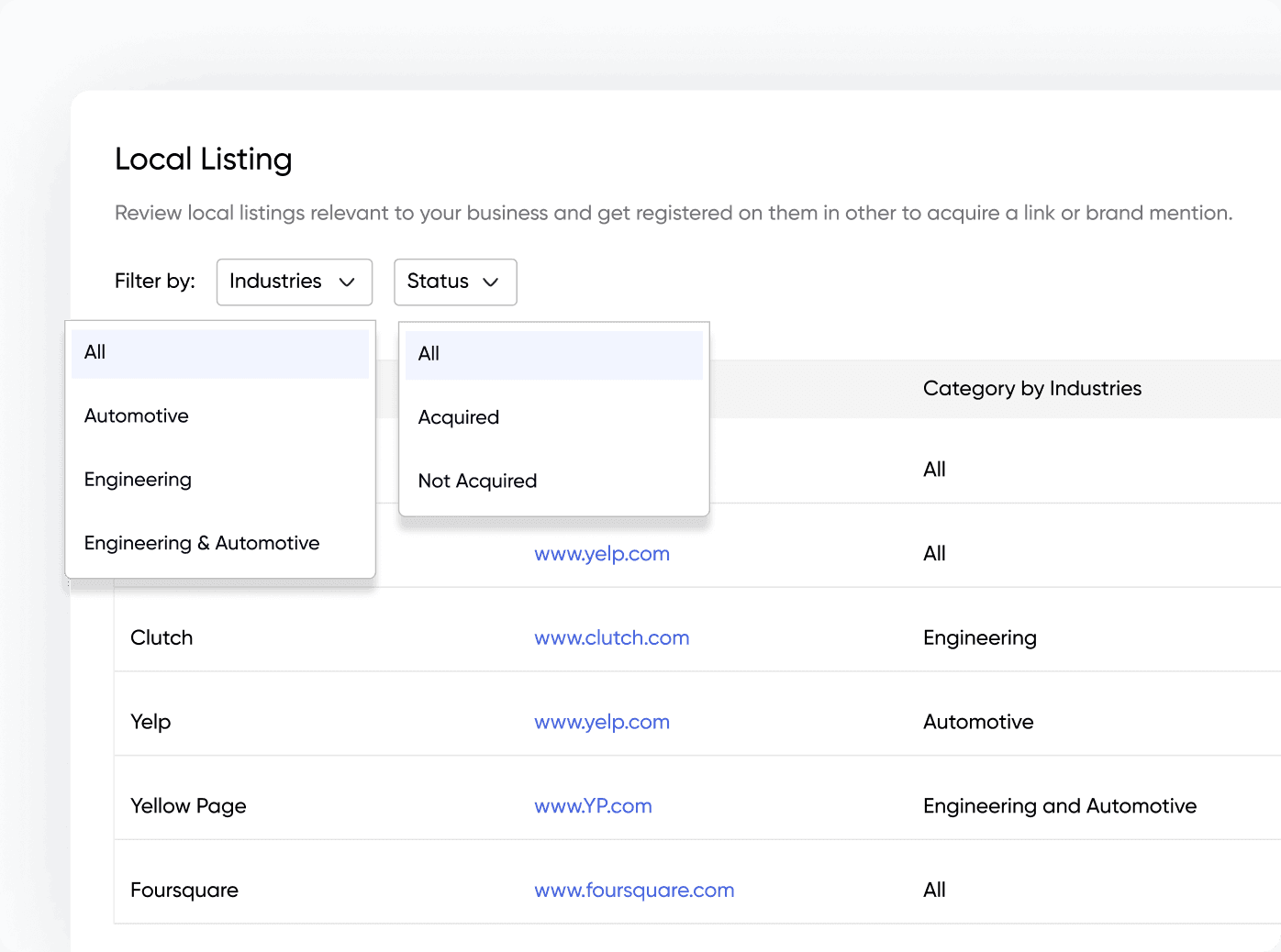1281x952 pixels.
Task: Select All in the Industries menu
Action: pyautogui.click(x=220, y=353)
